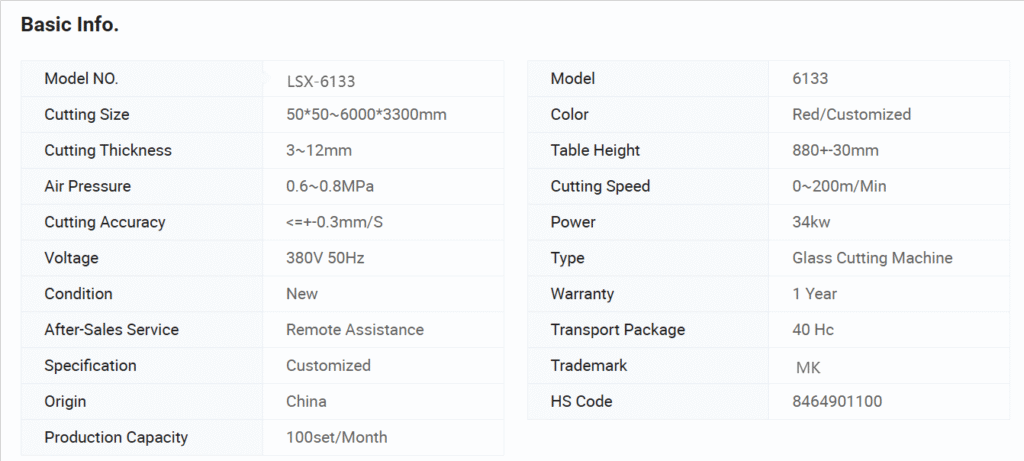The height and width of the screenshot is (461, 1024).
Task: Click the Origin value China
Action: click(x=306, y=402)
